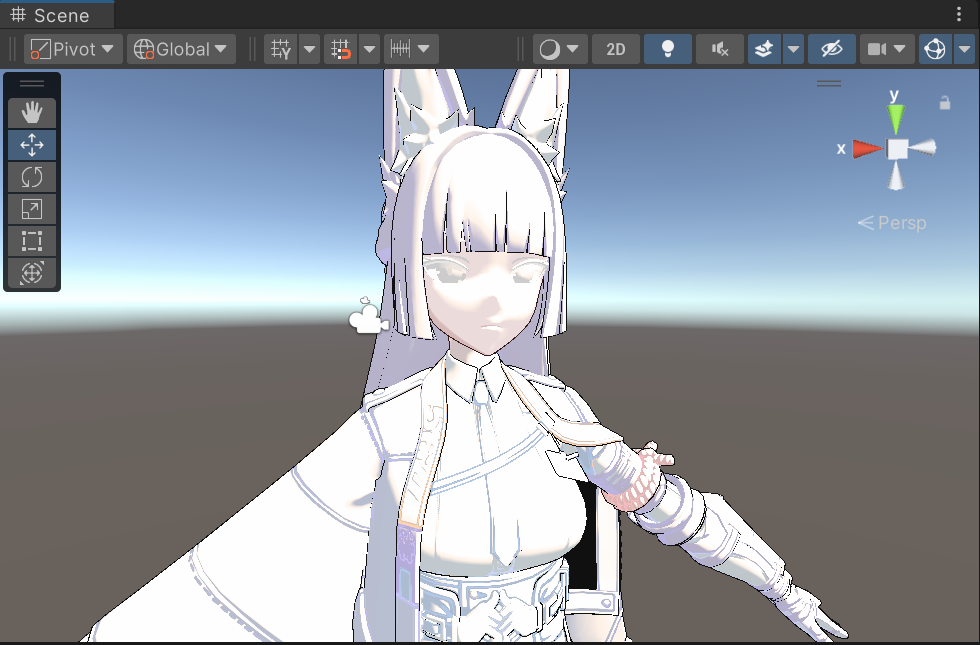Image resolution: width=980 pixels, height=645 pixels.
Task: Click the red X axis cone
Action: (x=868, y=149)
